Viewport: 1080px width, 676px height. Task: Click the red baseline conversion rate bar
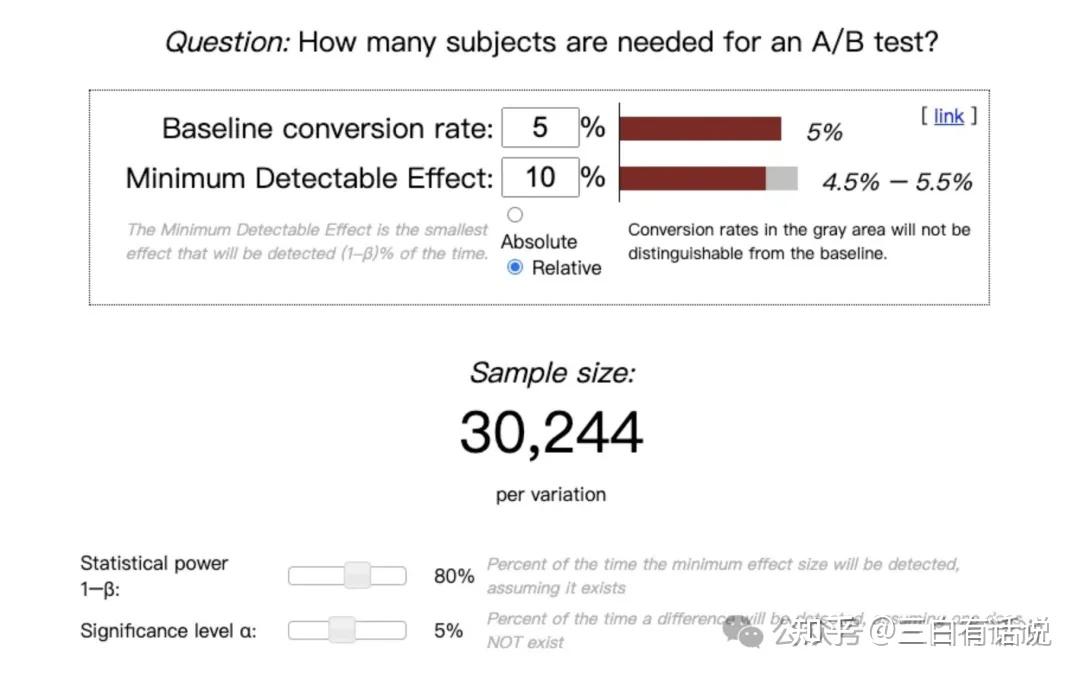(x=700, y=129)
